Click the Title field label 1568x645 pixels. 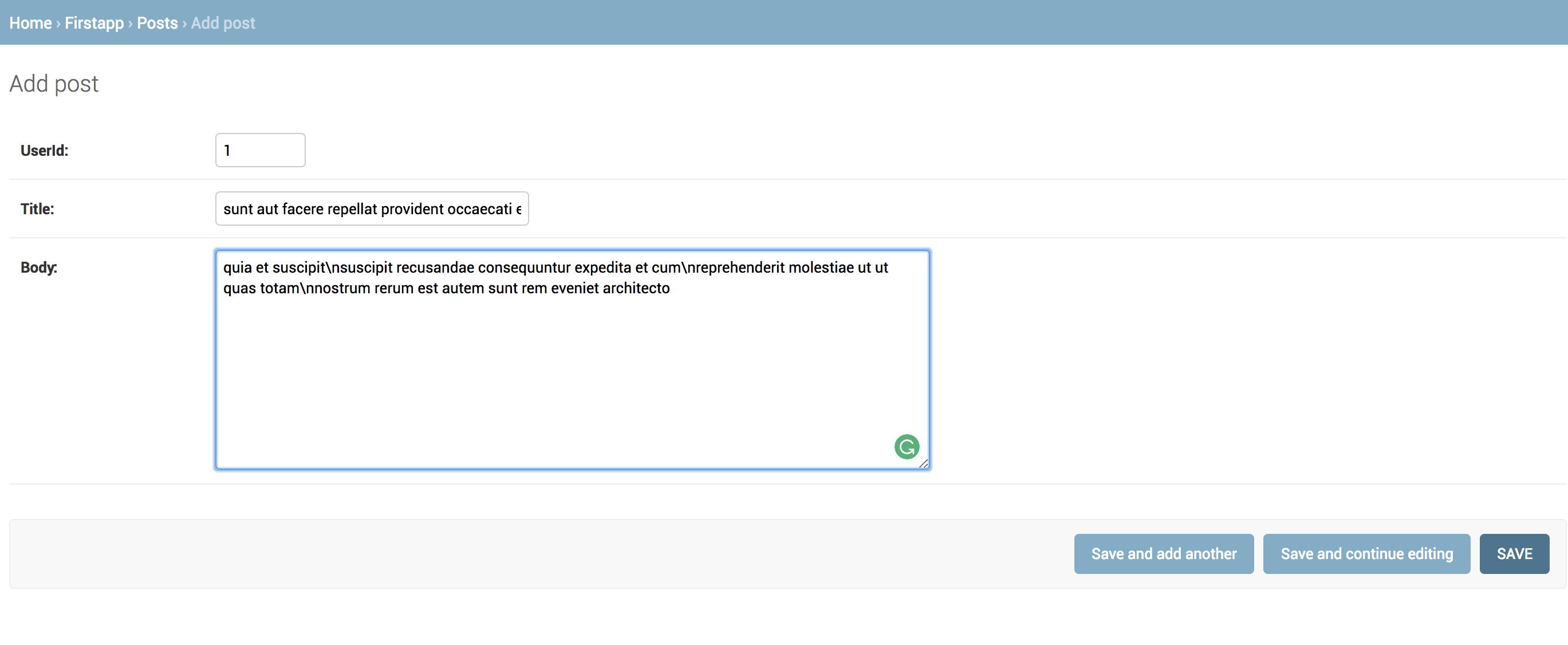tap(37, 209)
